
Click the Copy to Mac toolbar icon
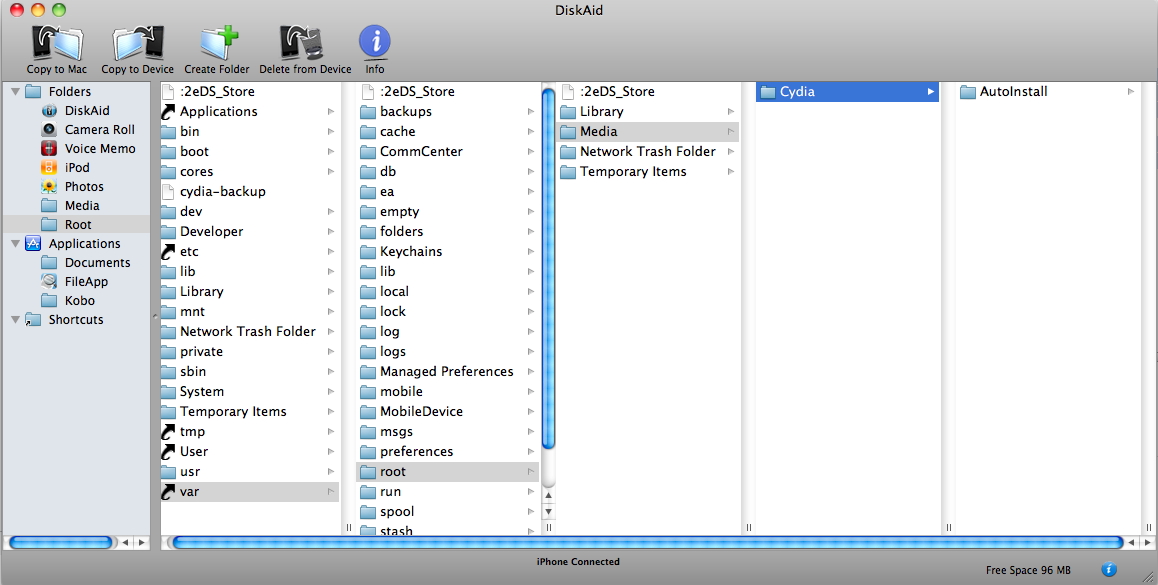(x=57, y=49)
